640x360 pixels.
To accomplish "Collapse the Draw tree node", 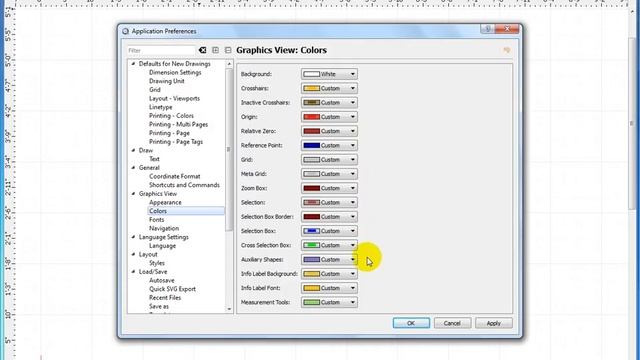I will point(133,150).
